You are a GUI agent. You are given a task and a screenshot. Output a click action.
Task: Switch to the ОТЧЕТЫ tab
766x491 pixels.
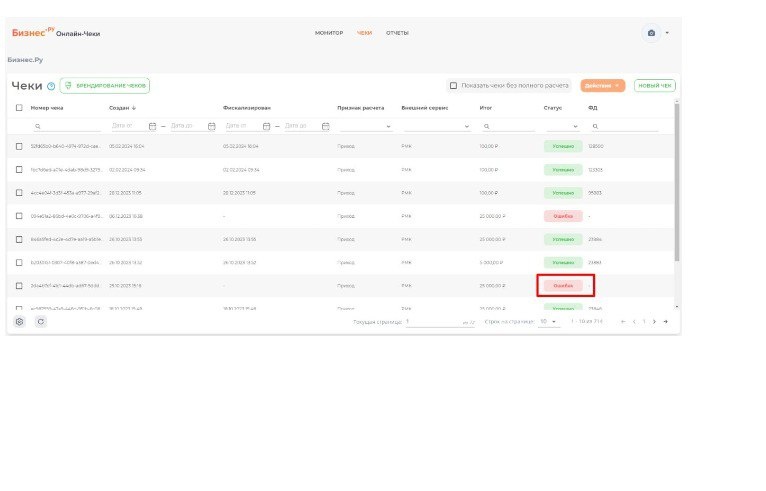397,33
